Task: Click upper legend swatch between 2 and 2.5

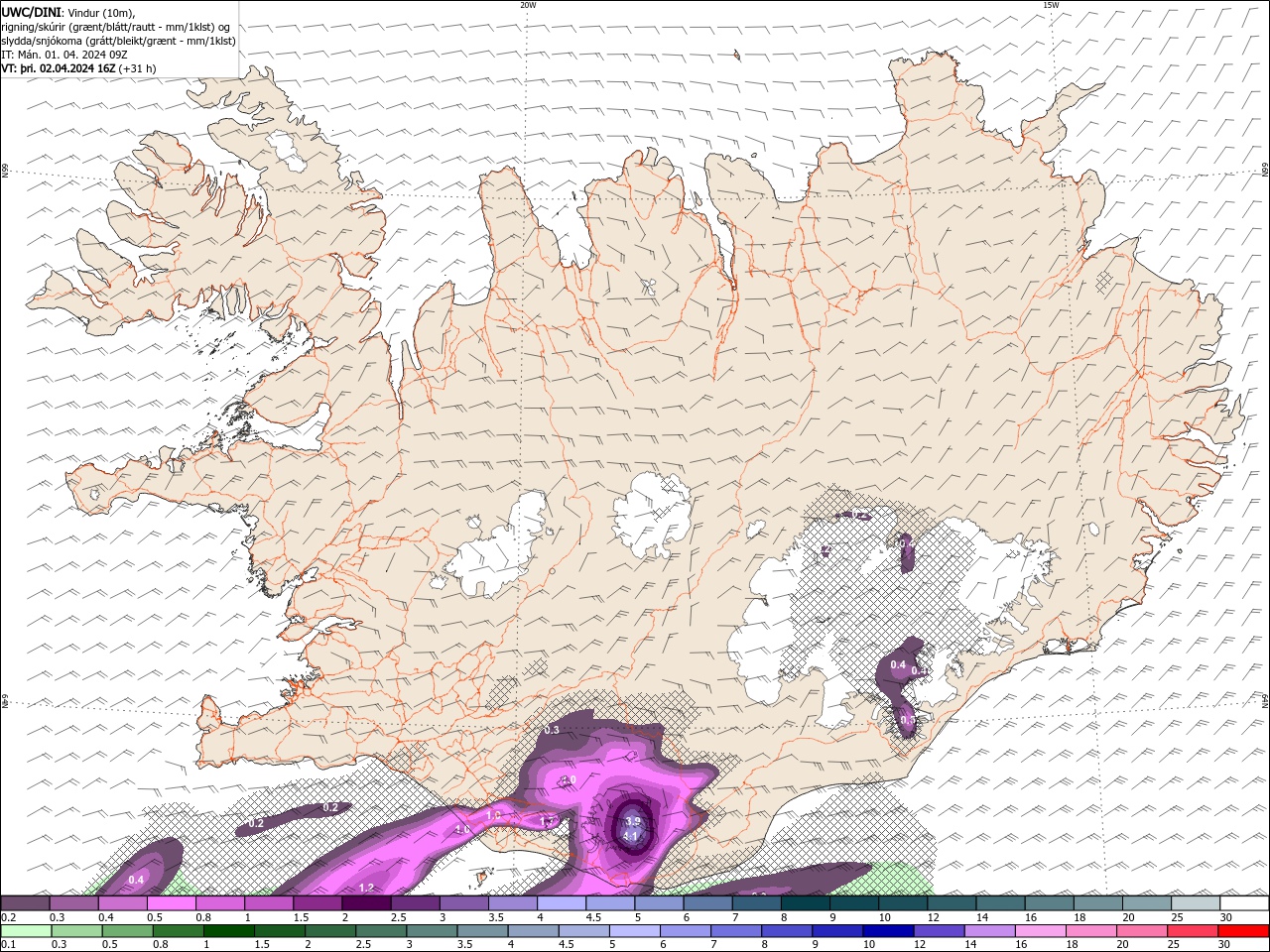Action: pos(366,903)
